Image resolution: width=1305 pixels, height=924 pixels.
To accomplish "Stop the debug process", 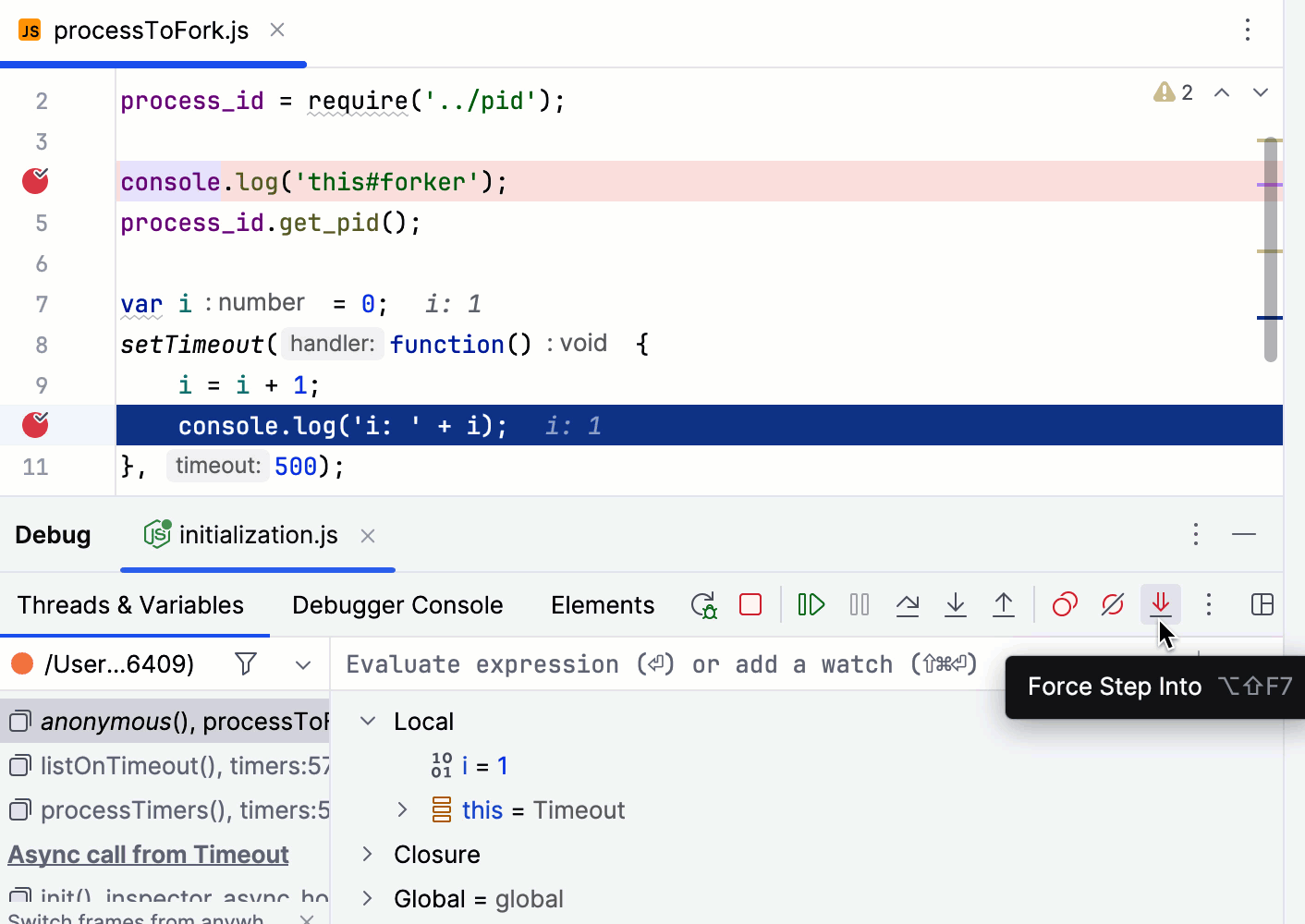I will click(750, 604).
